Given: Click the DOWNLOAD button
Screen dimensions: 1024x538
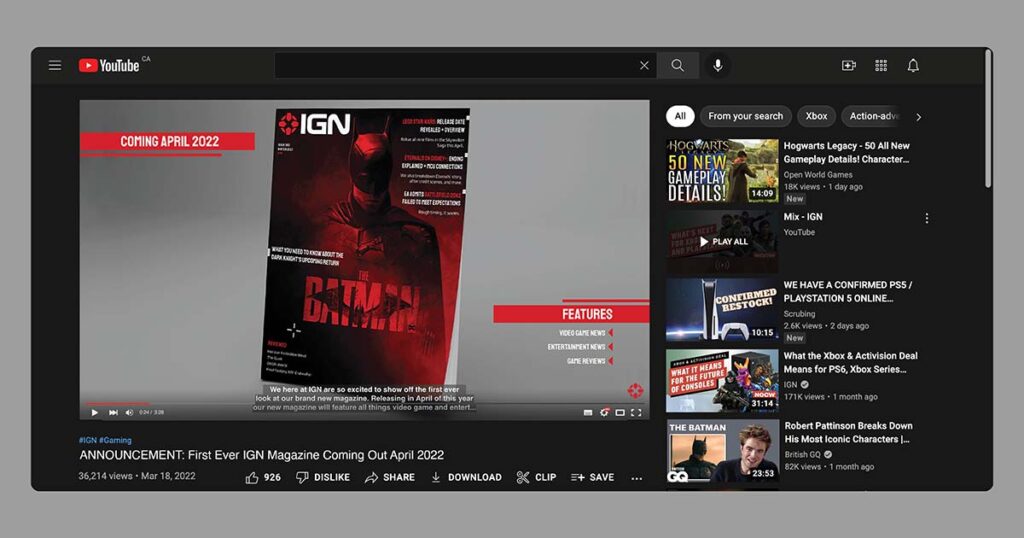Looking at the screenshot, I should point(466,477).
